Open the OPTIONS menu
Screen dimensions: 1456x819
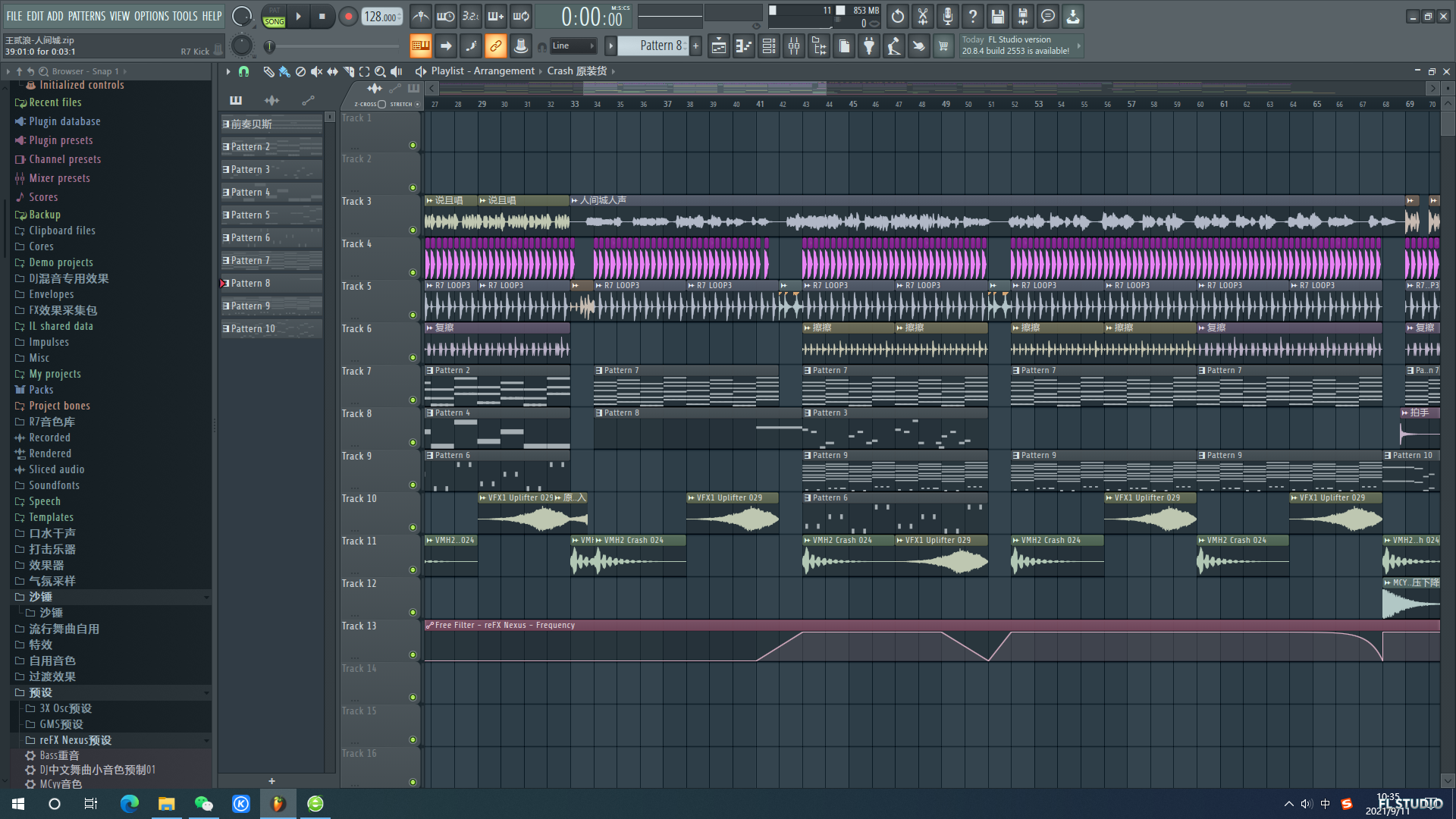point(152,16)
